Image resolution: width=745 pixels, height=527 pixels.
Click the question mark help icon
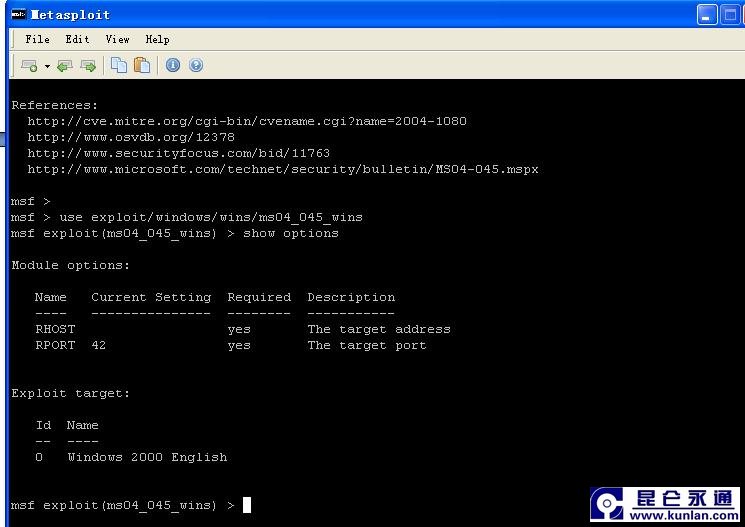coord(196,65)
